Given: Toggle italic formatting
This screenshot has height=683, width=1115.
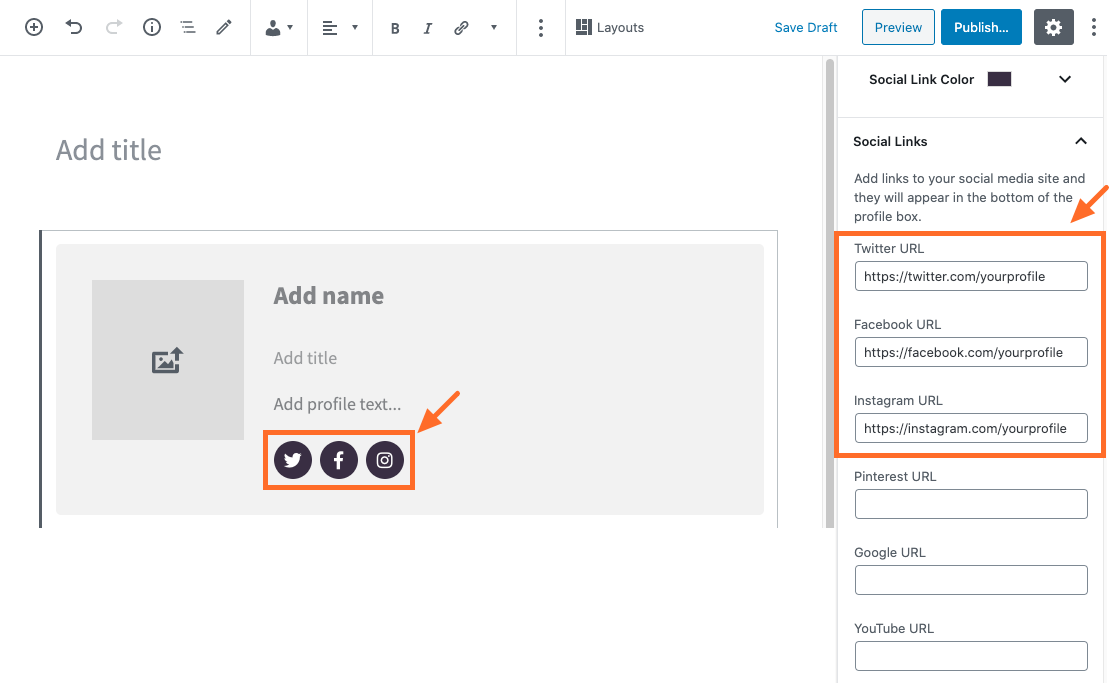Looking at the screenshot, I should (427, 28).
